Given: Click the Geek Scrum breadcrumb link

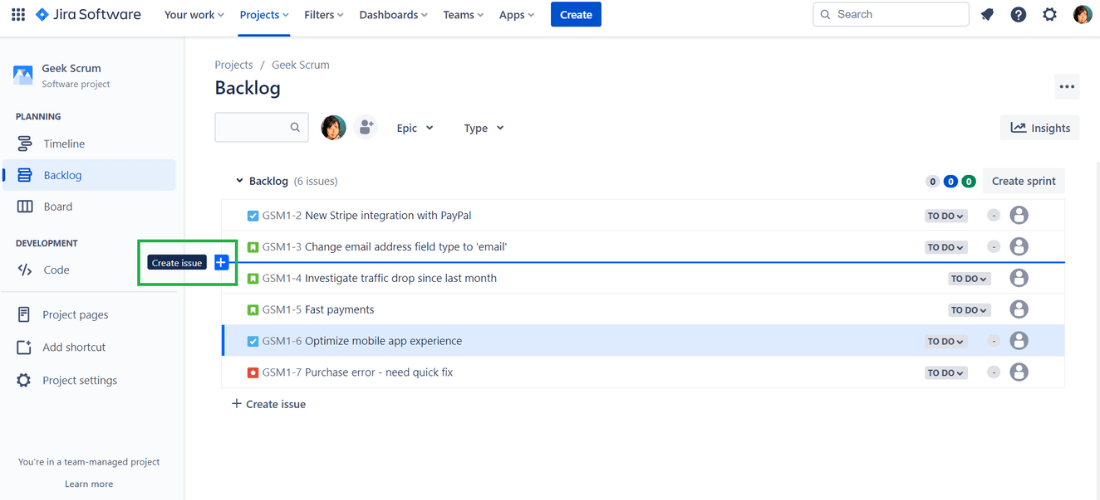Looking at the screenshot, I should click(300, 65).
